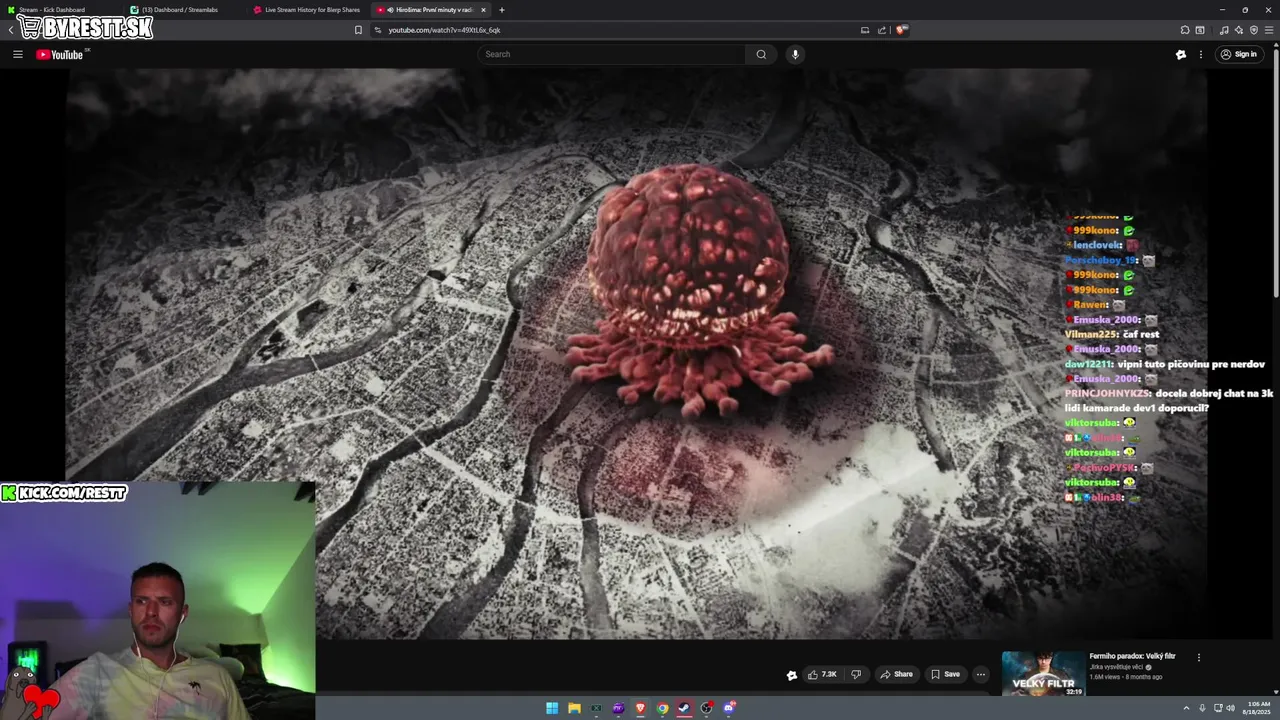The width and height of the screenshot is (1280, 720).
Task: Open Discord from the taskbar
Action: click(x=730, y=708)
